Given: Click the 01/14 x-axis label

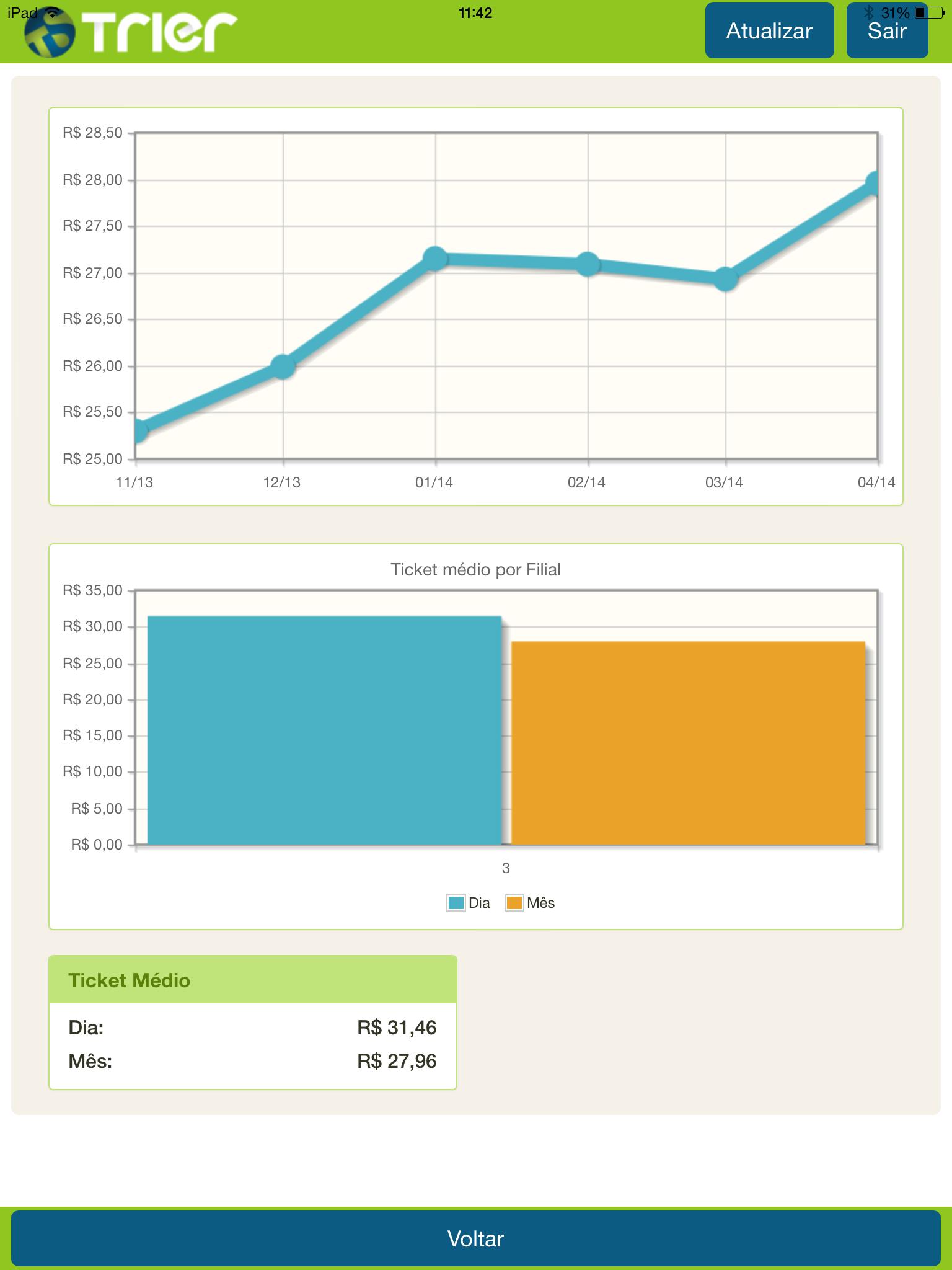Looking at the screenshot, I should [x=434, y=482].
